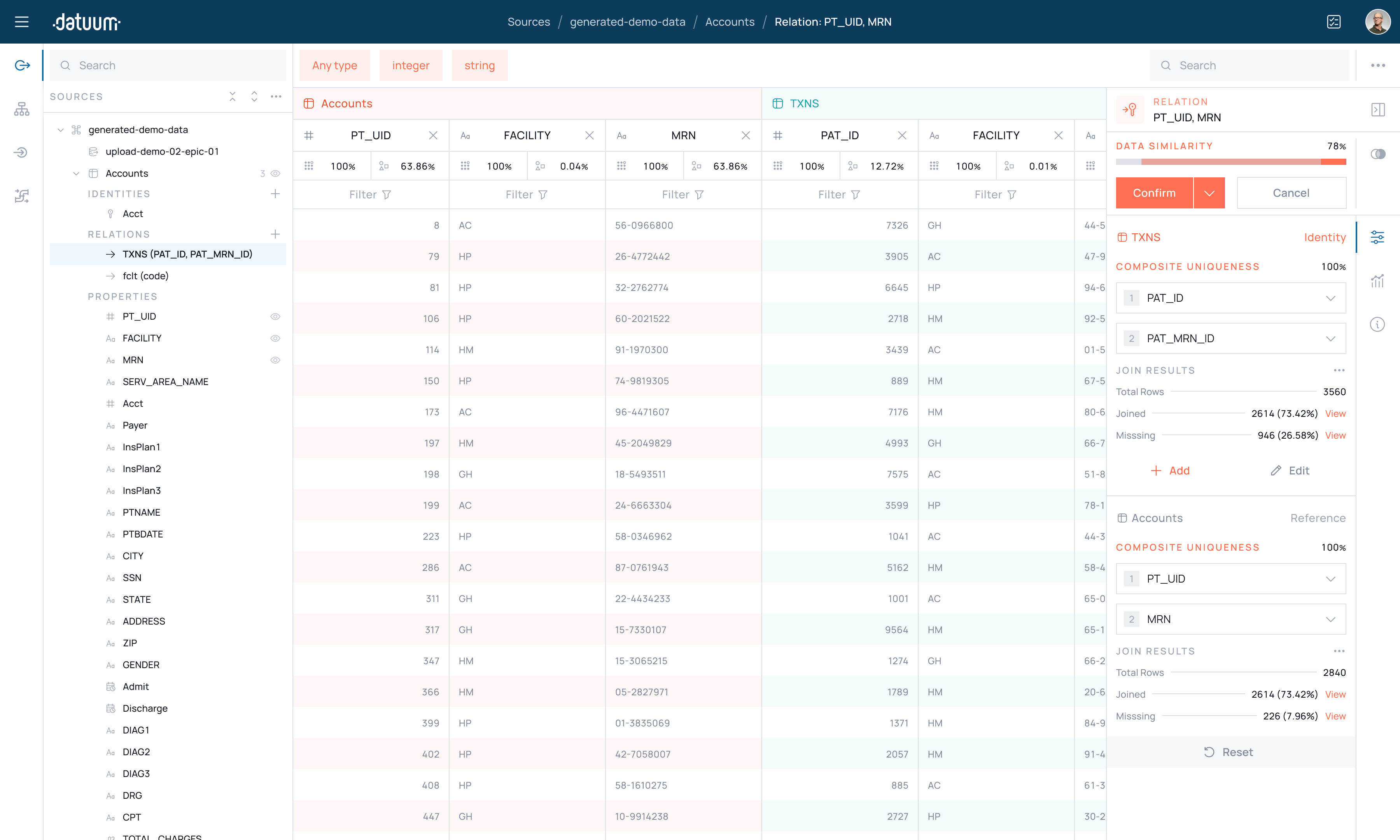This screenshot has height=840, width=1400.
Task: Select the data import icon in left sidebar
Action: pos(21,152)
